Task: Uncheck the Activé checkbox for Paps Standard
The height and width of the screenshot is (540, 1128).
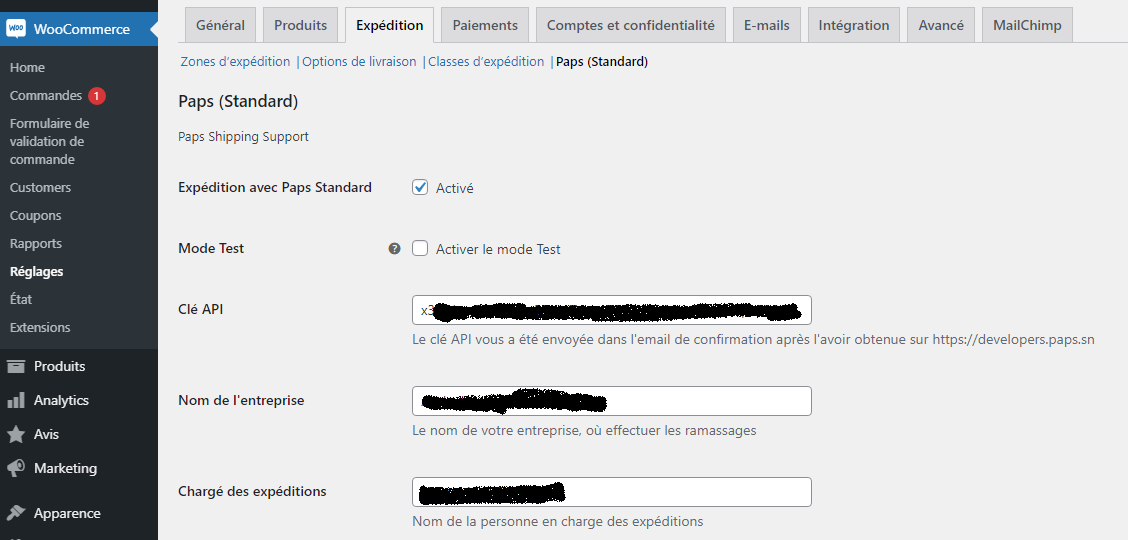Action: coord(420,187)
